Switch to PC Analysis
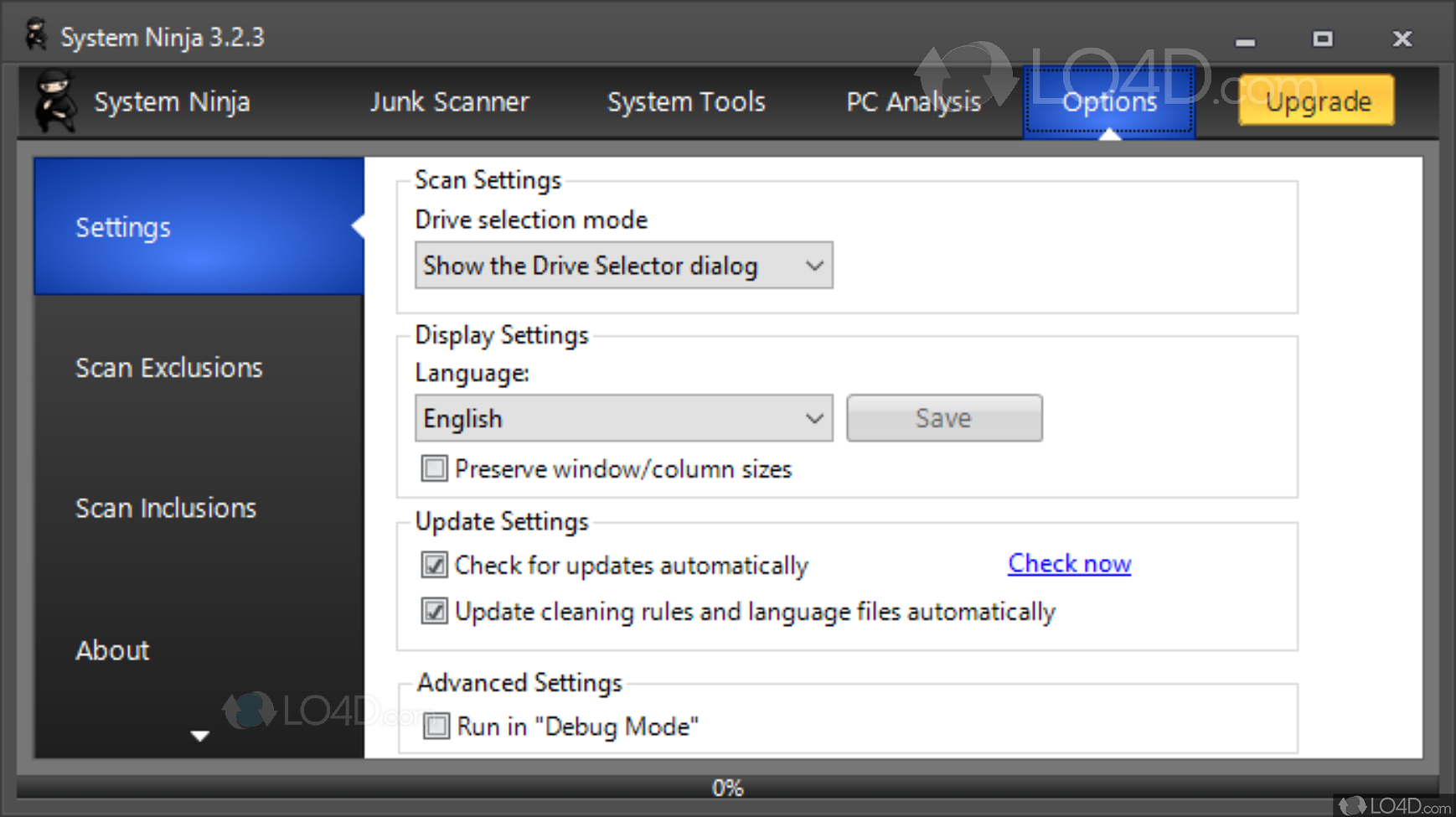 (x=913, y=101)
